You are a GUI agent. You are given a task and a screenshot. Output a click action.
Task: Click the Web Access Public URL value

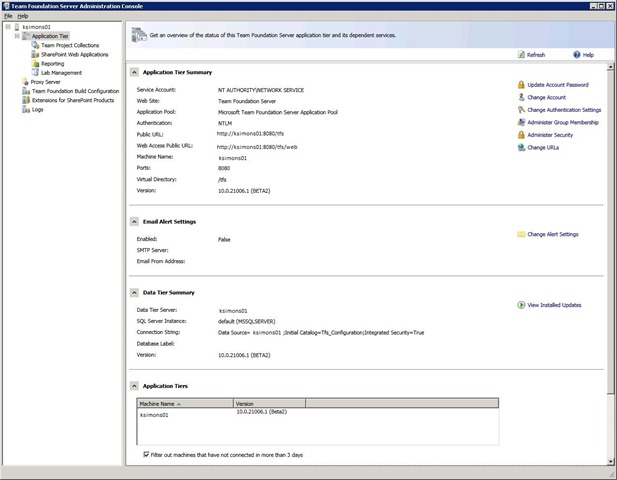(x=257, y=147)
